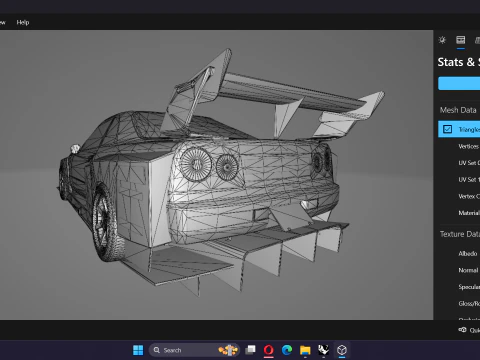This screenshot has height=360, width=480.
Task: Open the Environment & Lighting tab icon
Action: pos(442,40)
